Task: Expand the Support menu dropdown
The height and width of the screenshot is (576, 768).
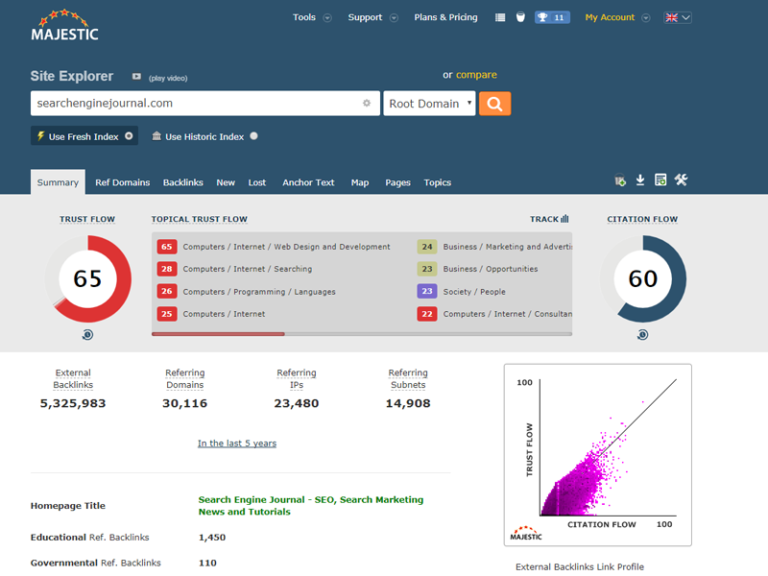Action: point(394,18)
